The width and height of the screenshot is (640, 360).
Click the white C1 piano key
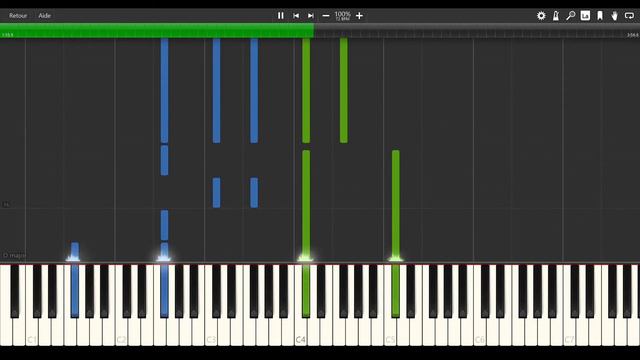[32, 331]
